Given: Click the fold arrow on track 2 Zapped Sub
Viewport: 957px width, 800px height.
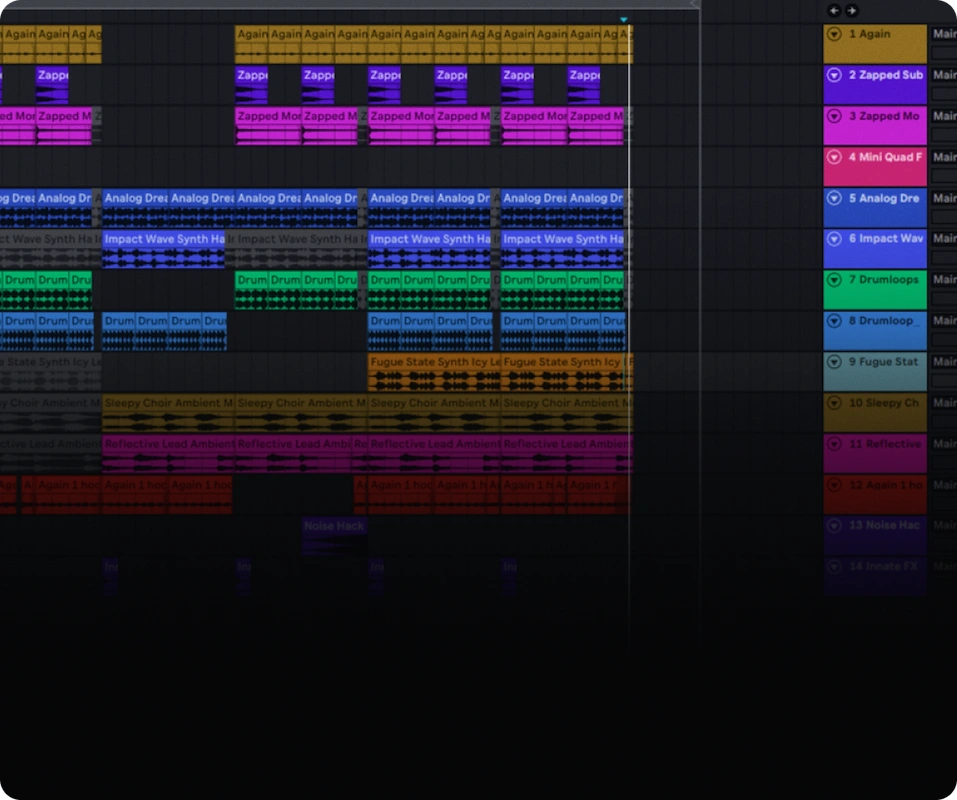Looking at the screenshot, I should (x=833, y=74).
